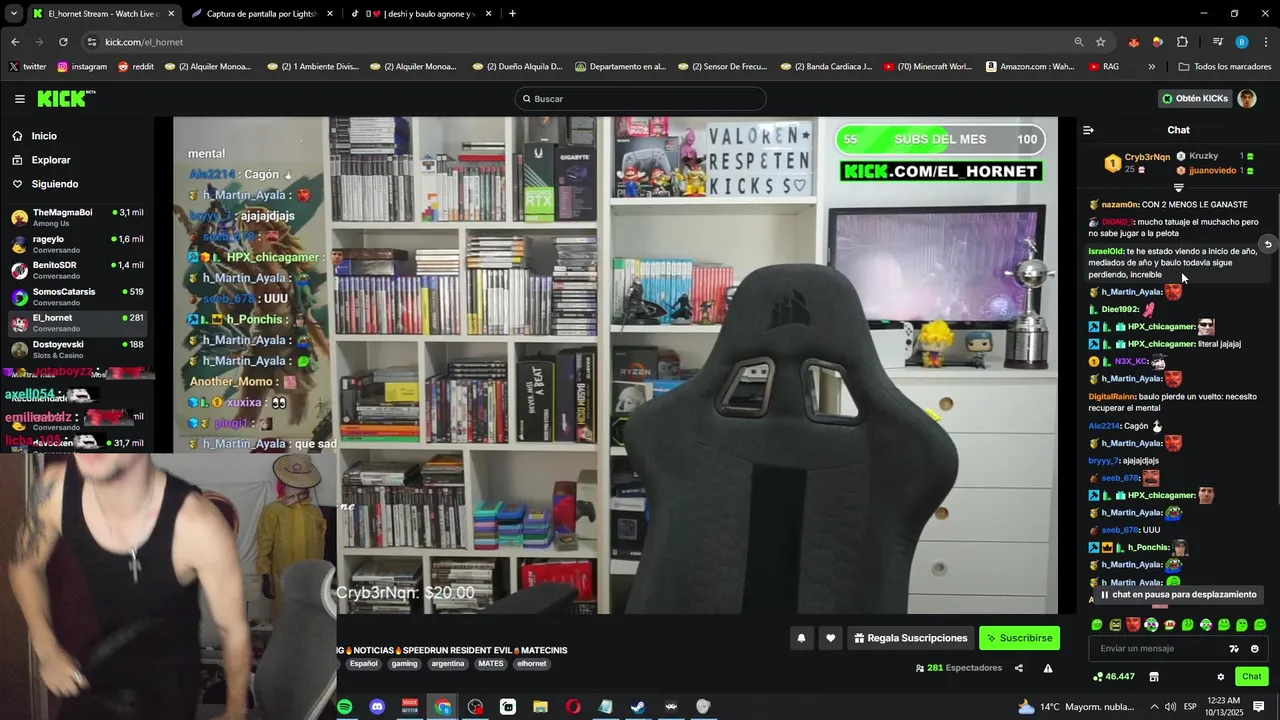Go to Inicio in the sidebar
This screenshot has width=1280, height=720.
click(44, 136)
